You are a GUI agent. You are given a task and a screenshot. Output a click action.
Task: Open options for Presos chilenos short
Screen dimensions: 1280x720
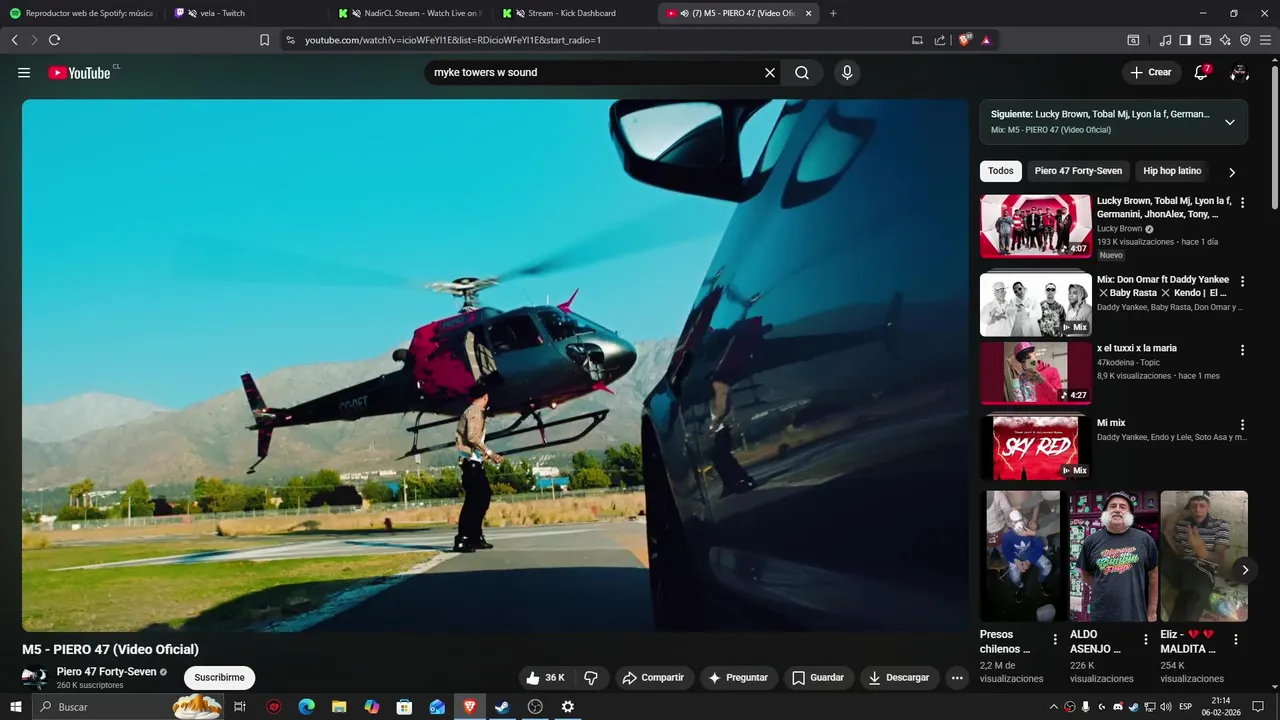(1055, 640)
